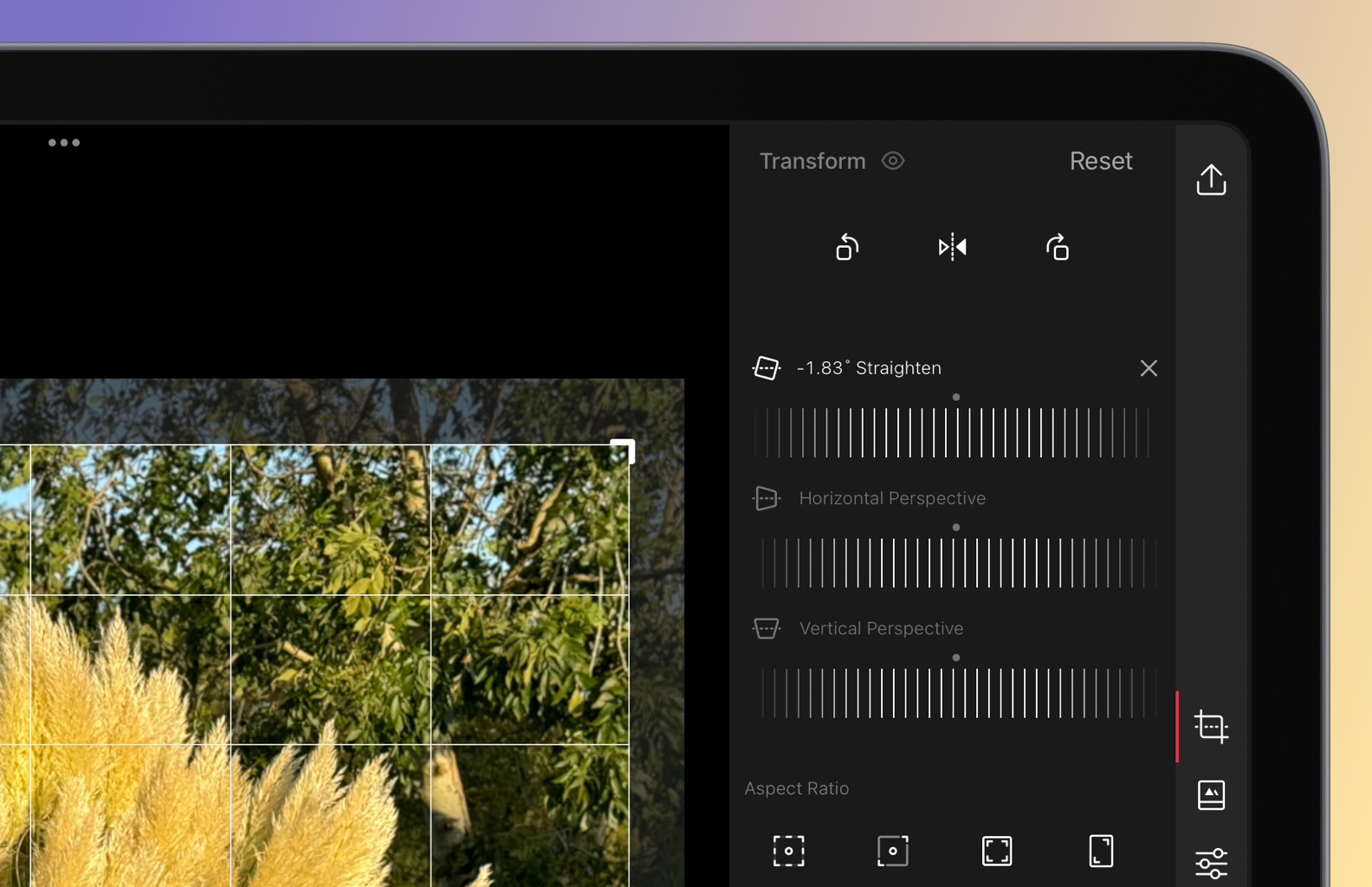Screen dimensions: 1372x887
Task: Rotate image clockwise
Action: click(1058, 248)
